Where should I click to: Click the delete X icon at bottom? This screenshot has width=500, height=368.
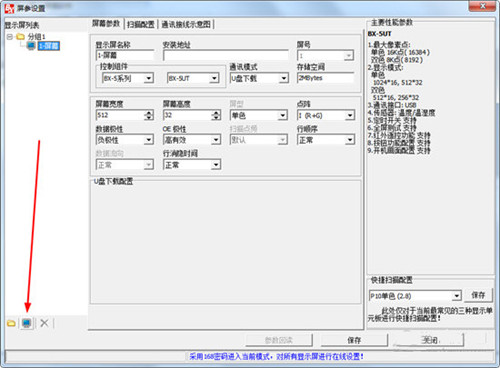click(44, 323)
